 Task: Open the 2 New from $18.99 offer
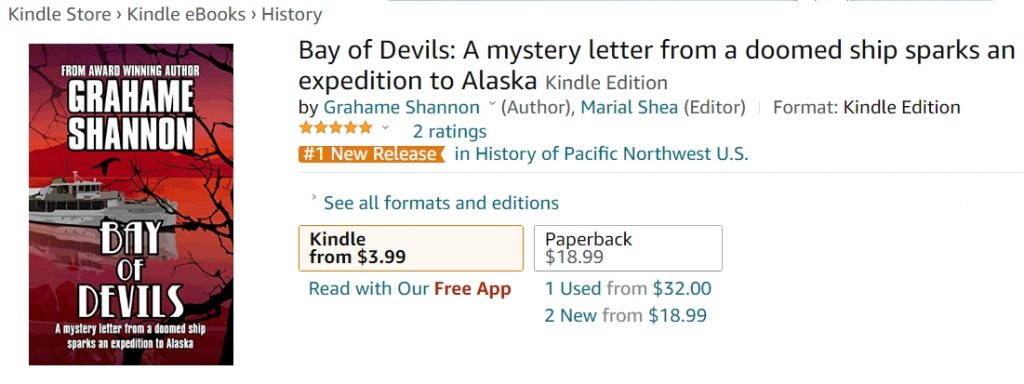click(x=626, y=316)
